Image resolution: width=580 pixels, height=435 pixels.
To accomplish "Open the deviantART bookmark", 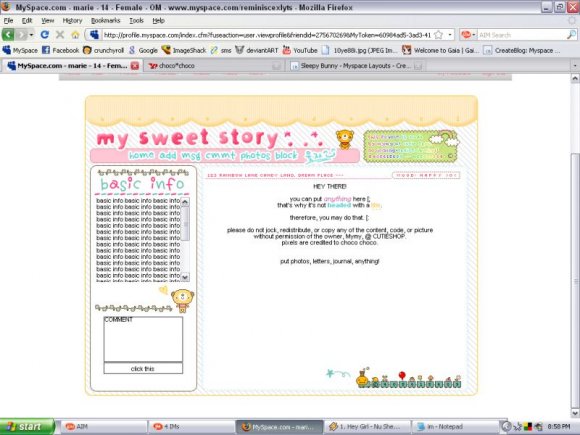I will point(257,50).
